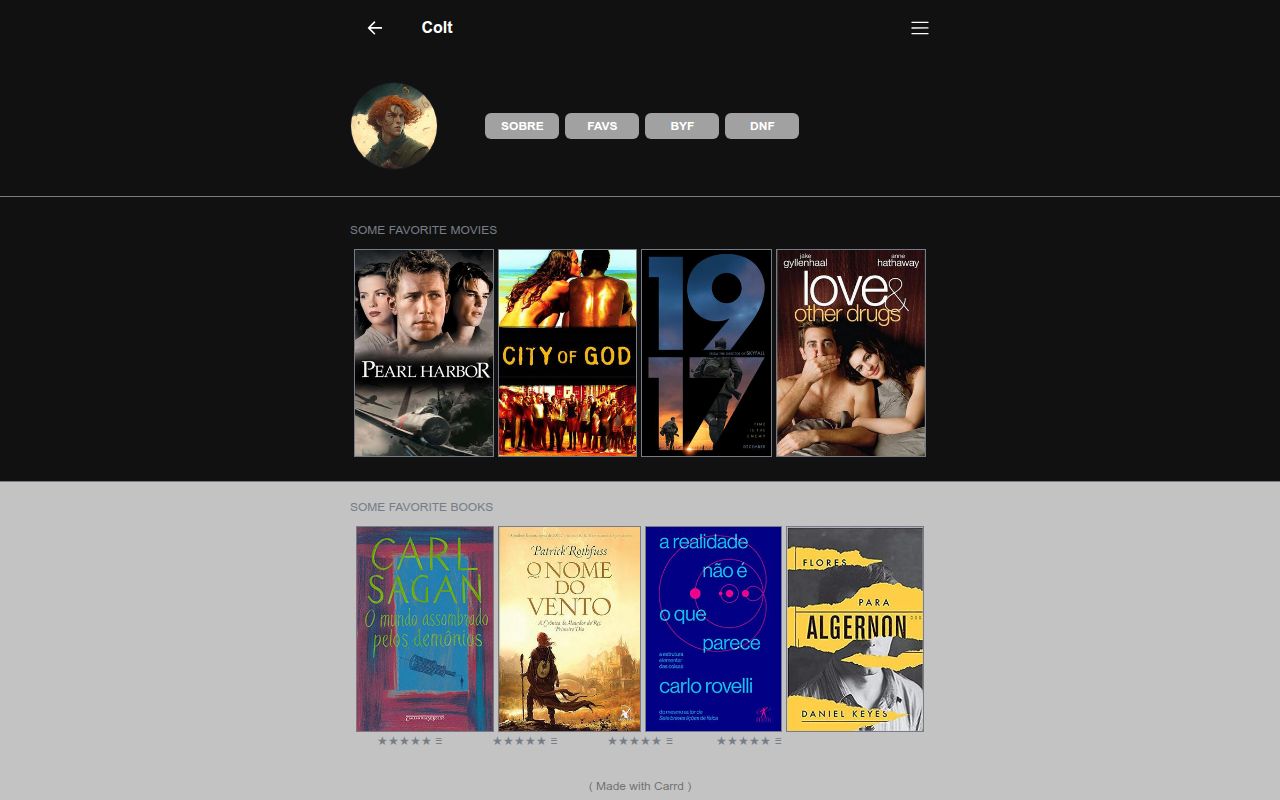This screenshot has height=800, width=1280.
Task: Click the Pearl Harbor movie poster
Action: point(424,353)
